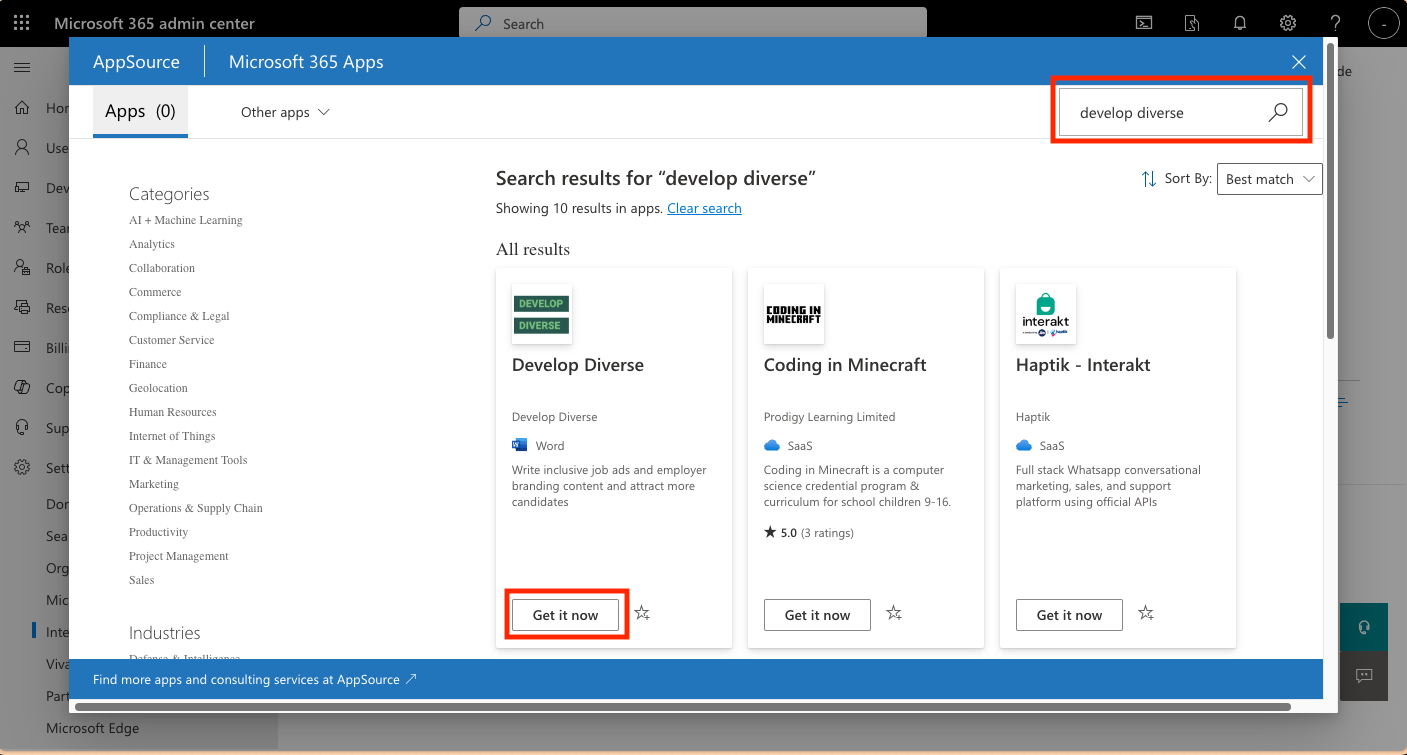
Task: Click the Develop Diverse app logo
Action: click(541, 314)
